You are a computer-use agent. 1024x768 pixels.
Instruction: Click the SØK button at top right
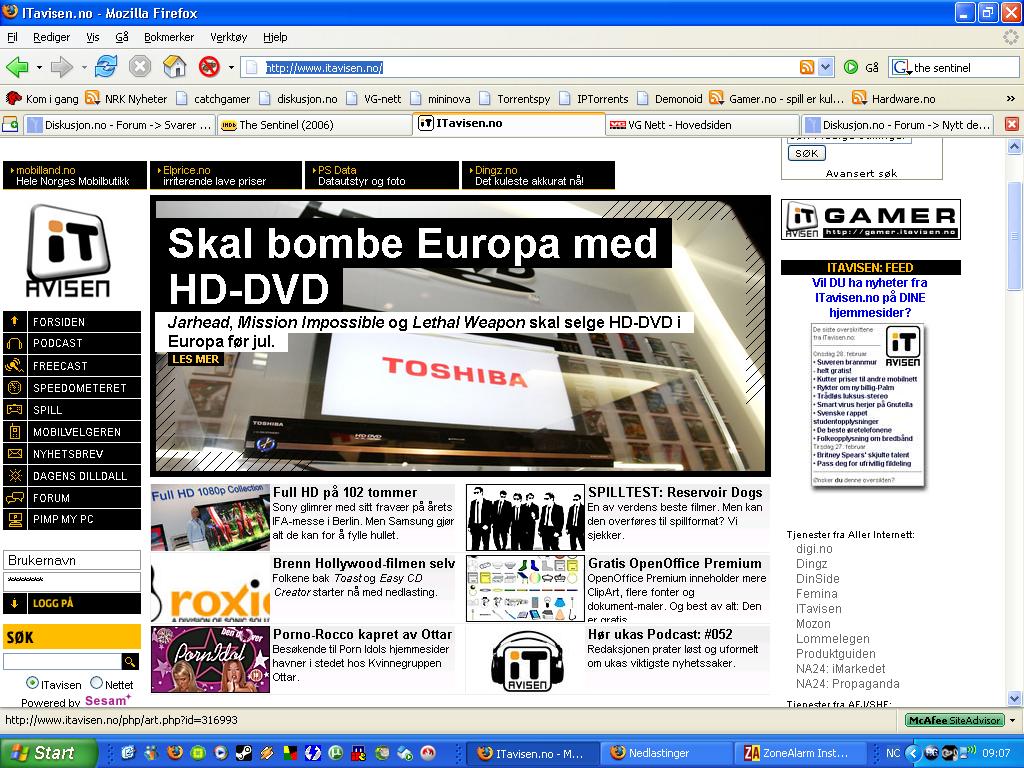pos(807,153)
